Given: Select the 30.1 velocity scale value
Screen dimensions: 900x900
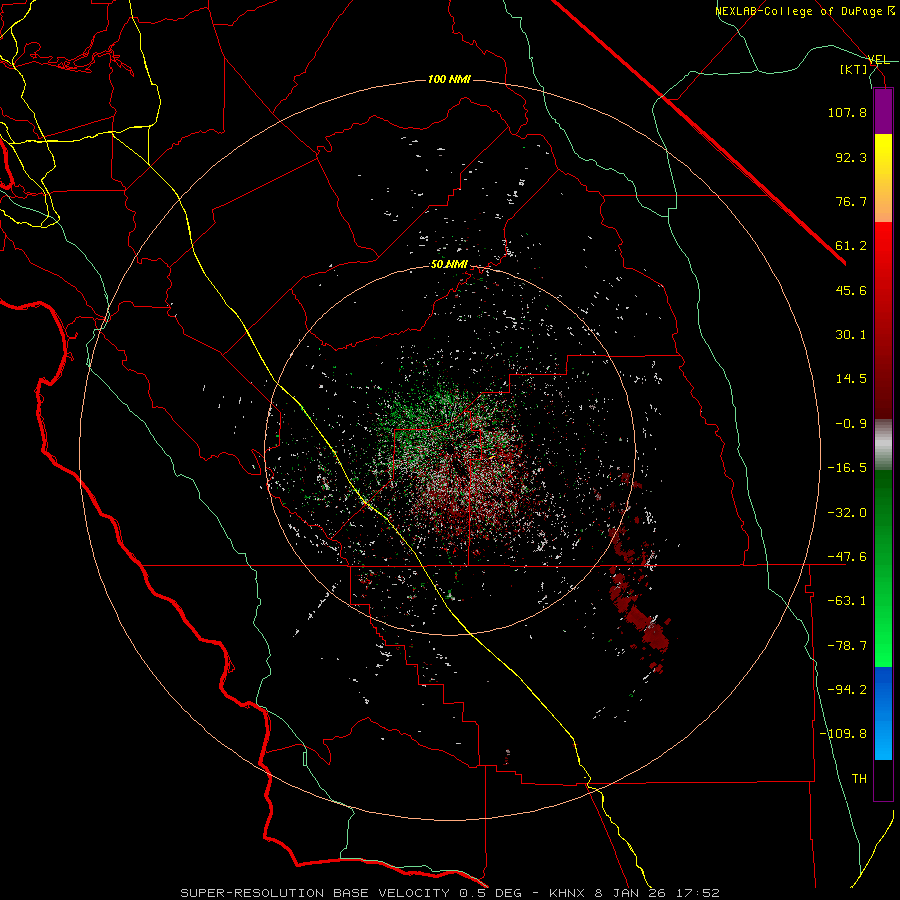Looking at the screenshot, I should tap(851, 335).
